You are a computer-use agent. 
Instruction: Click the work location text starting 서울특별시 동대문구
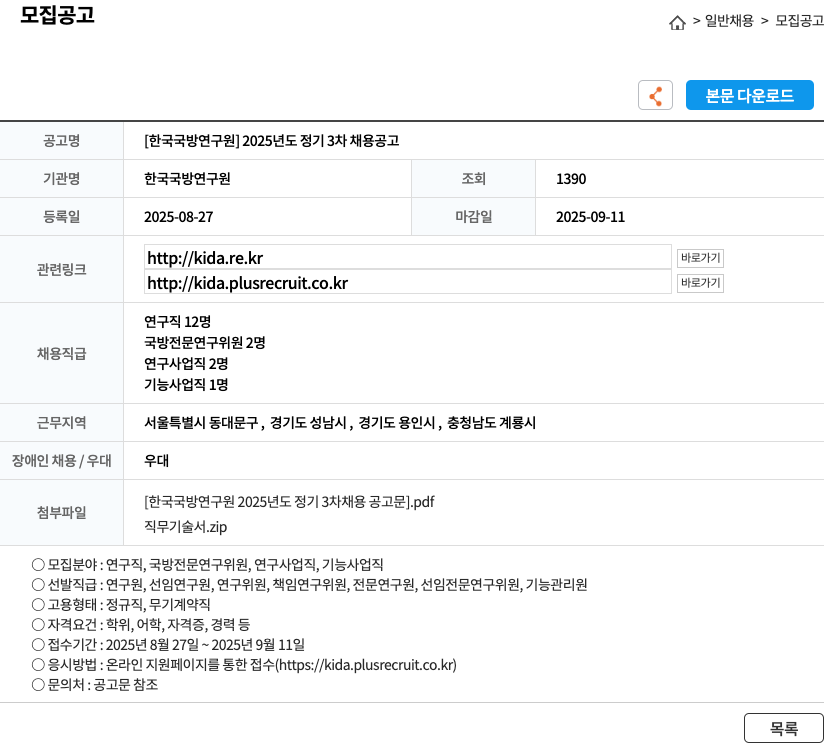point(339,422)
